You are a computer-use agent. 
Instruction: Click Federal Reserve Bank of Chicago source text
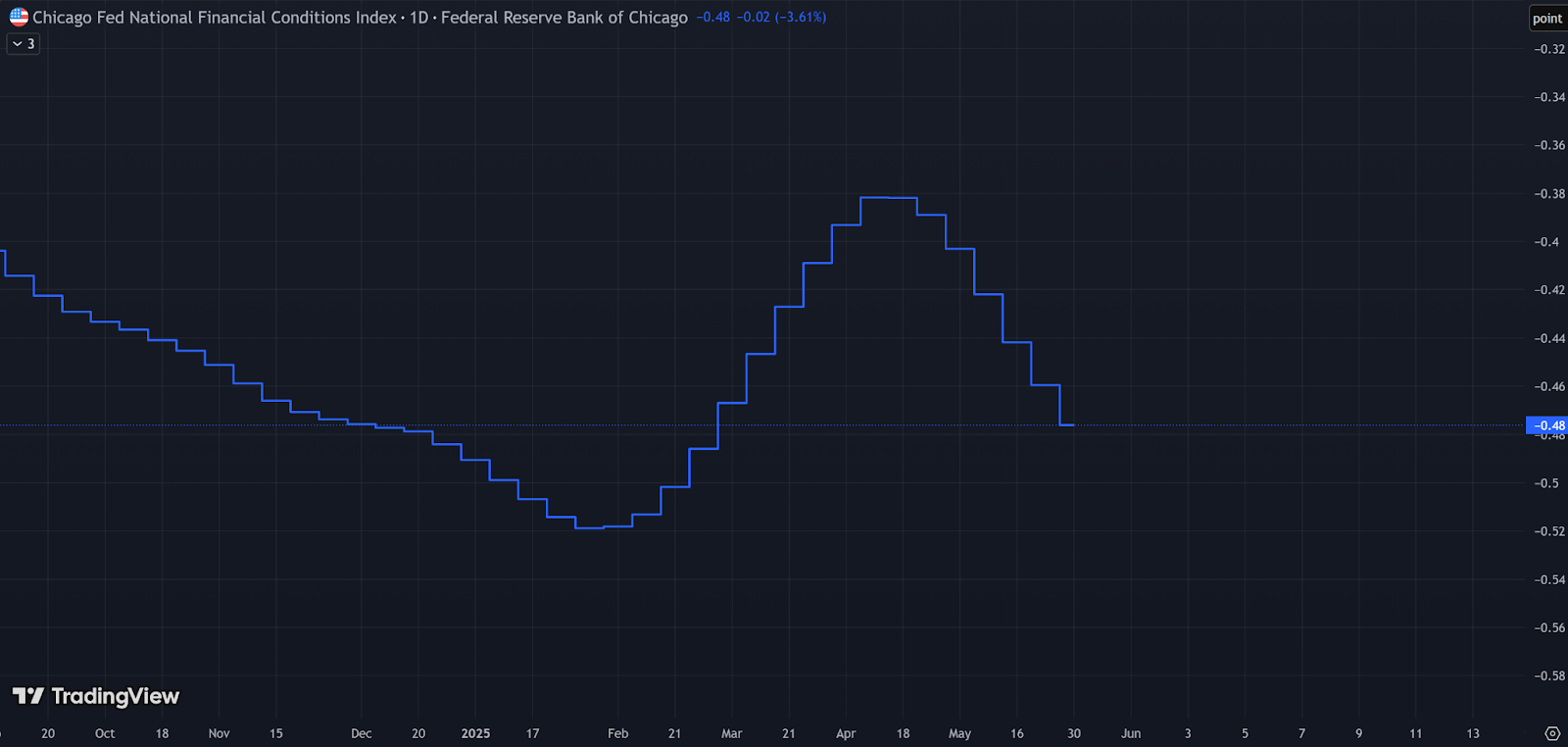click(x=564, y=18)
